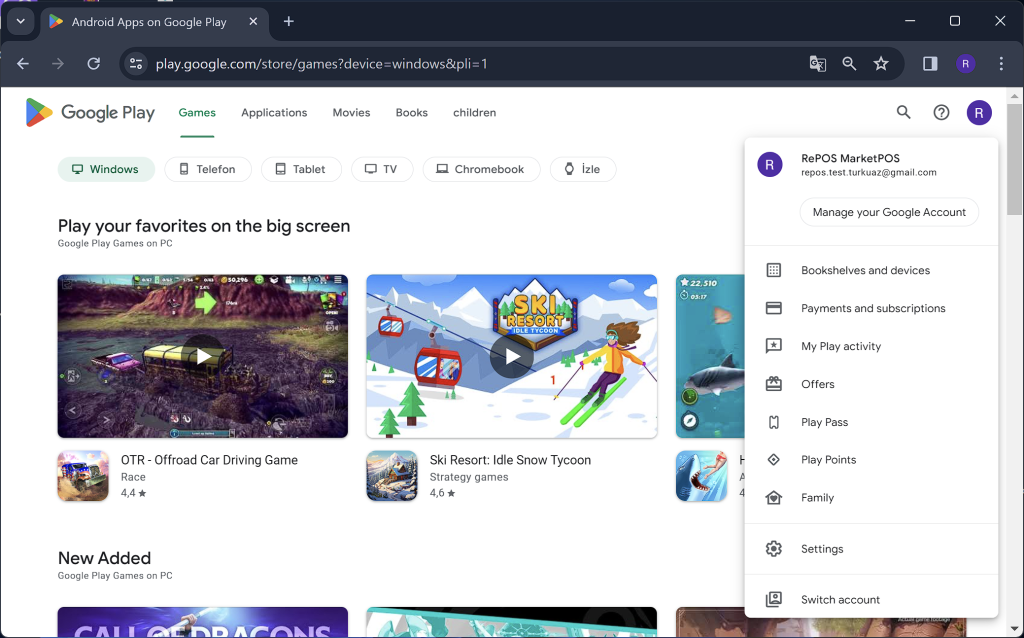Click the account menu avatar beside RePOS MarketPOS
Screen dimensions: 1024x638
pyautogui.click(x=770, y=165)
